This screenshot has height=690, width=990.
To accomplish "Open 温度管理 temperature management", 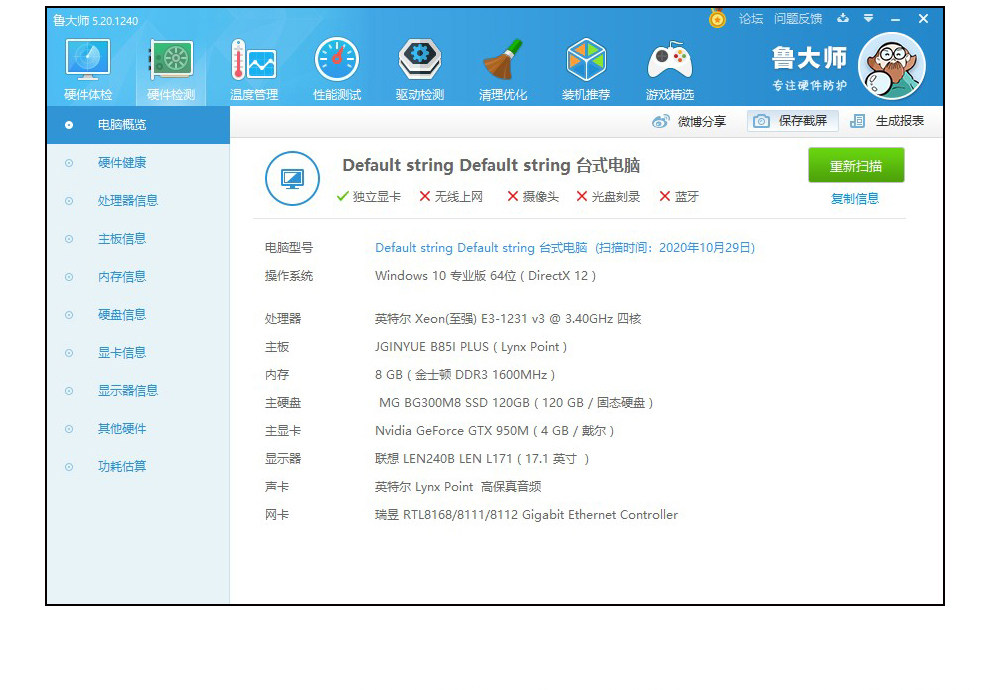I will (x=254, y=69).
